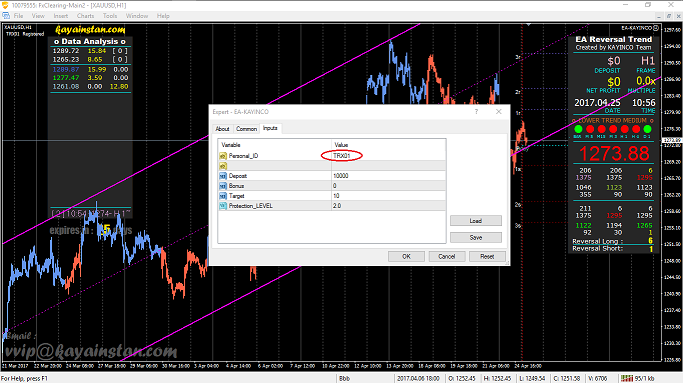Viewport: 683px width, 383px height.
Task: Click the chart shift triangle marker at top
Action: pyautogui.click(x=528, y=25)
